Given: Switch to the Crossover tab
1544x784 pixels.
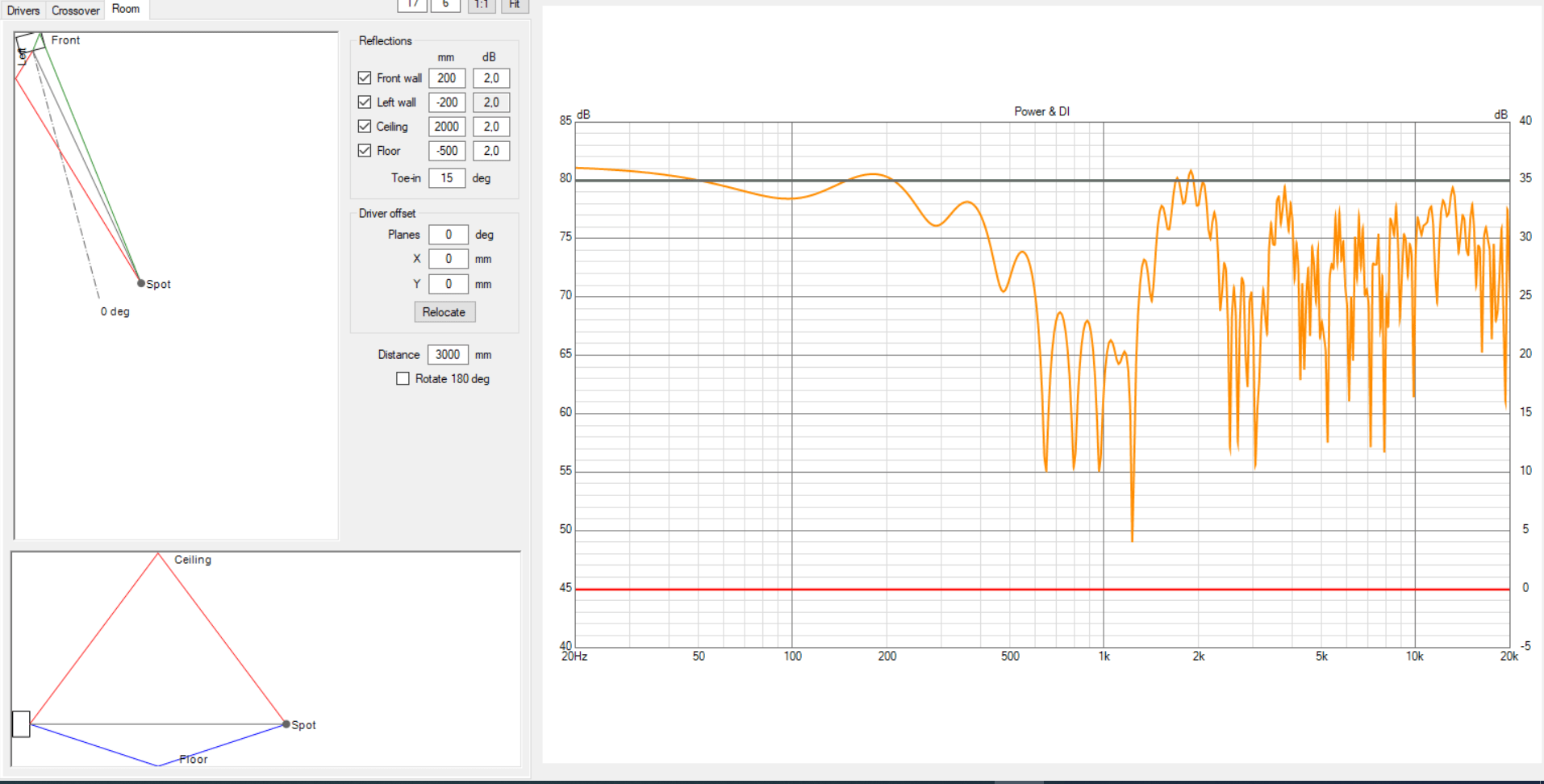Looking at the screenshot, I should pyautogui.click(x=76, y=10).
